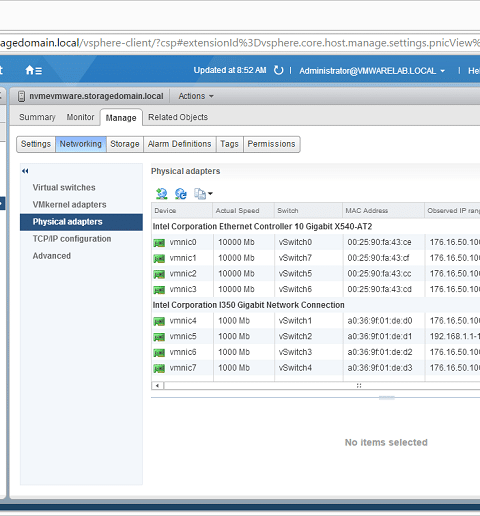Select Physical adapters in the sidebar
The height and width of the screenshot is (516, 480).
click(81, 222)
